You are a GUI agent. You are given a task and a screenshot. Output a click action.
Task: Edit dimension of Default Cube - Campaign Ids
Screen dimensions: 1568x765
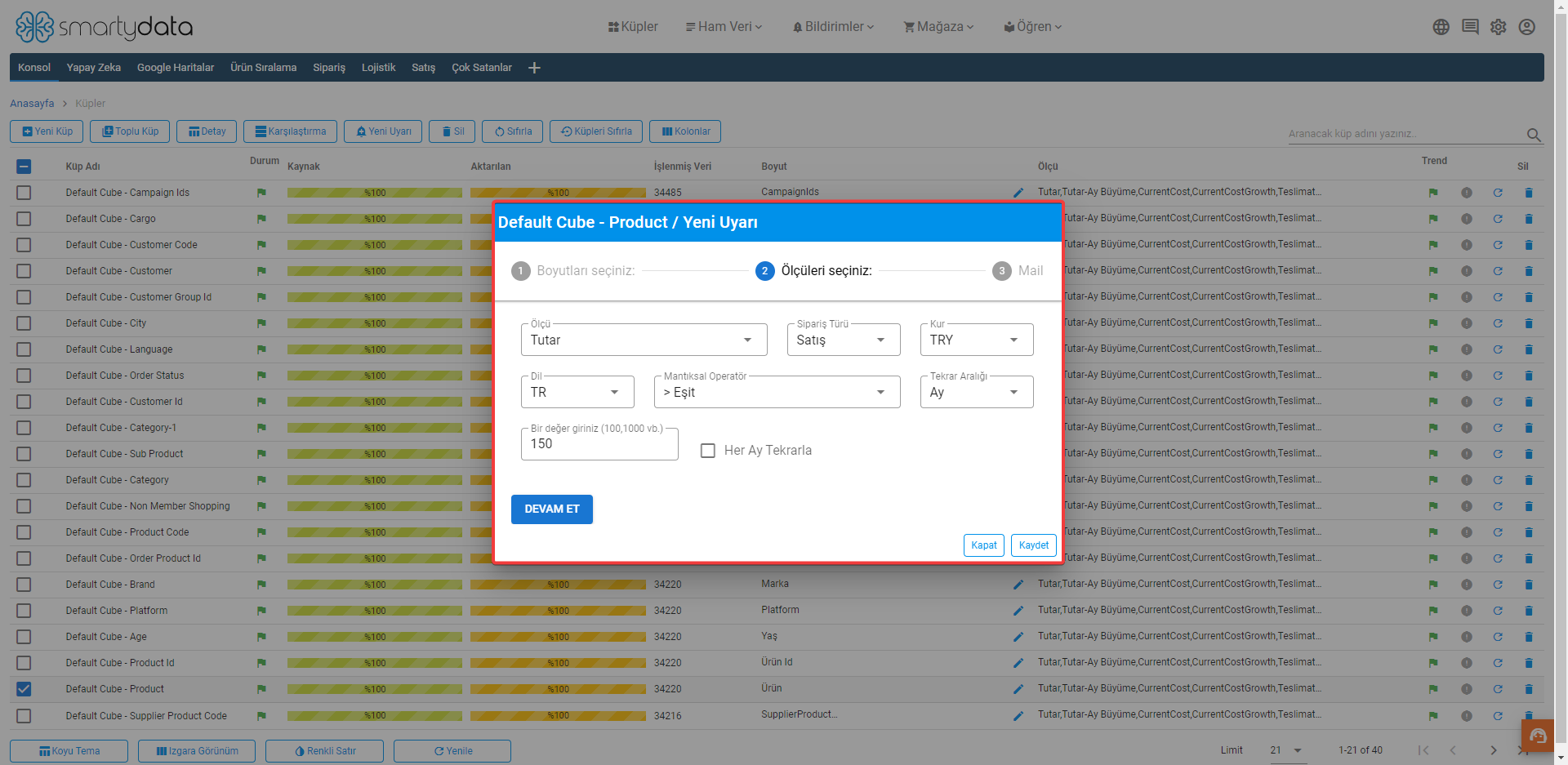1018,193
